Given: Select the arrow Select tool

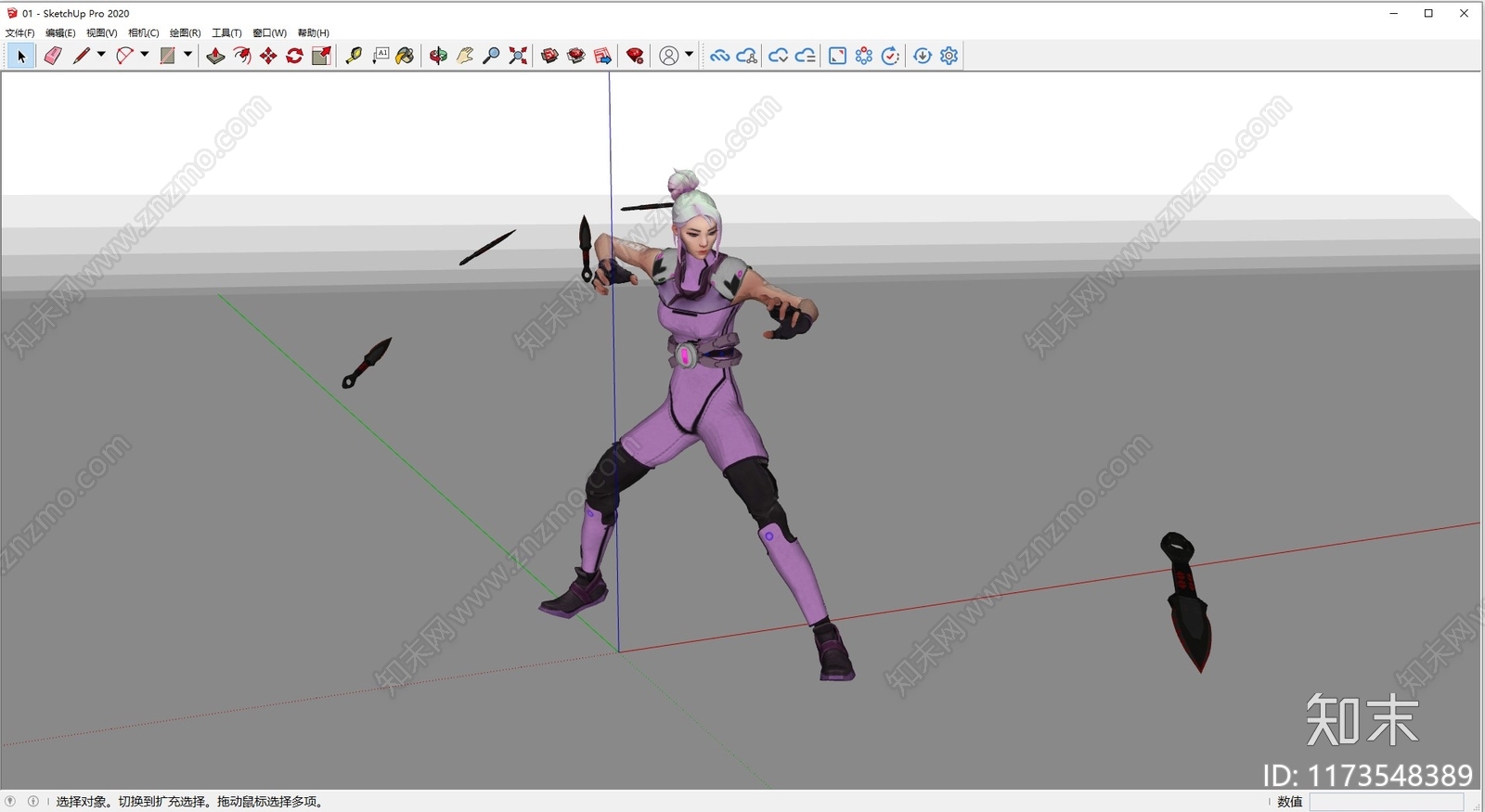Looking at the screenshot, I should coord(21,56).
